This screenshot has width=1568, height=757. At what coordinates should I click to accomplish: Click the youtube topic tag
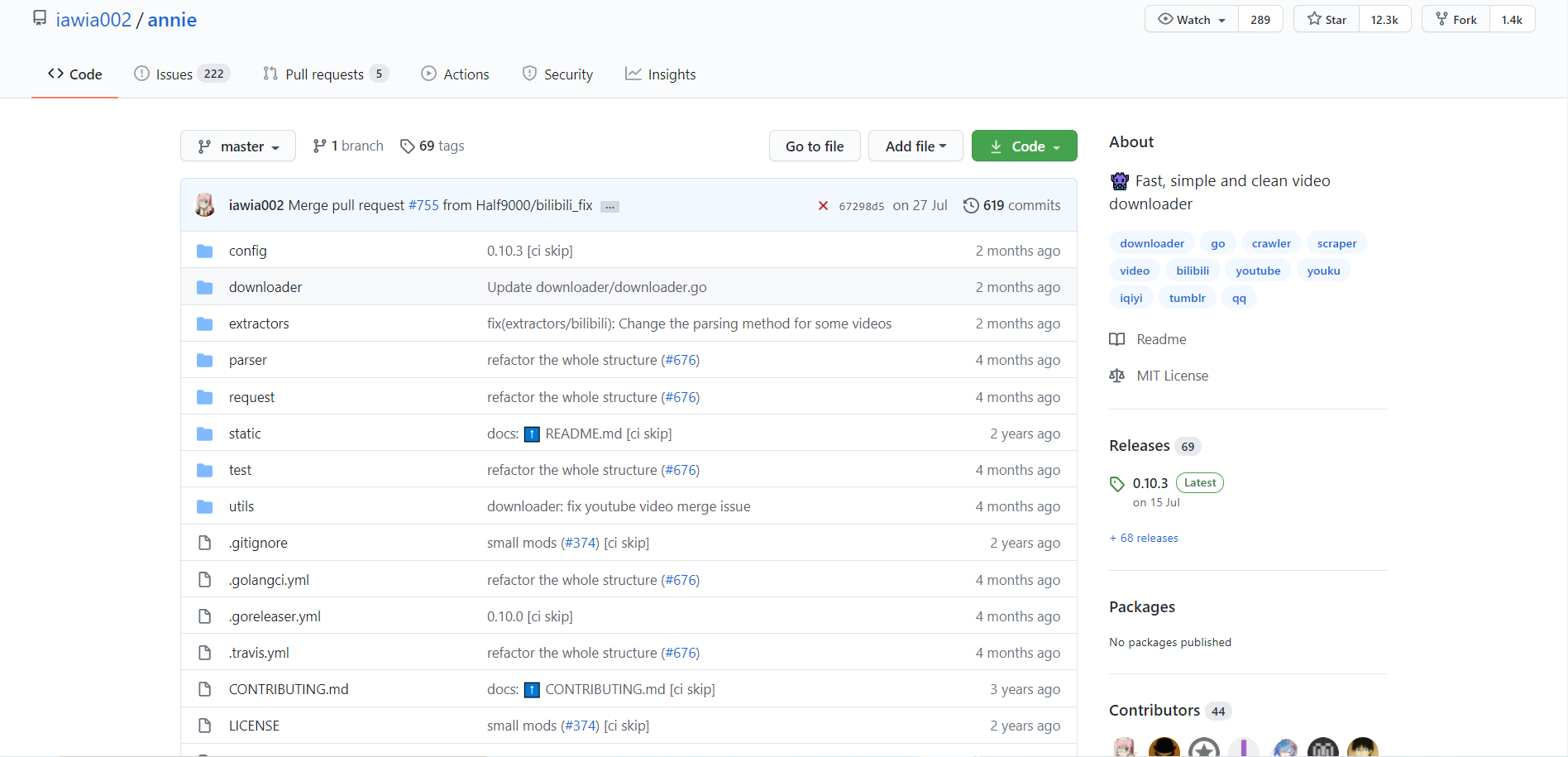[1258, 271]
